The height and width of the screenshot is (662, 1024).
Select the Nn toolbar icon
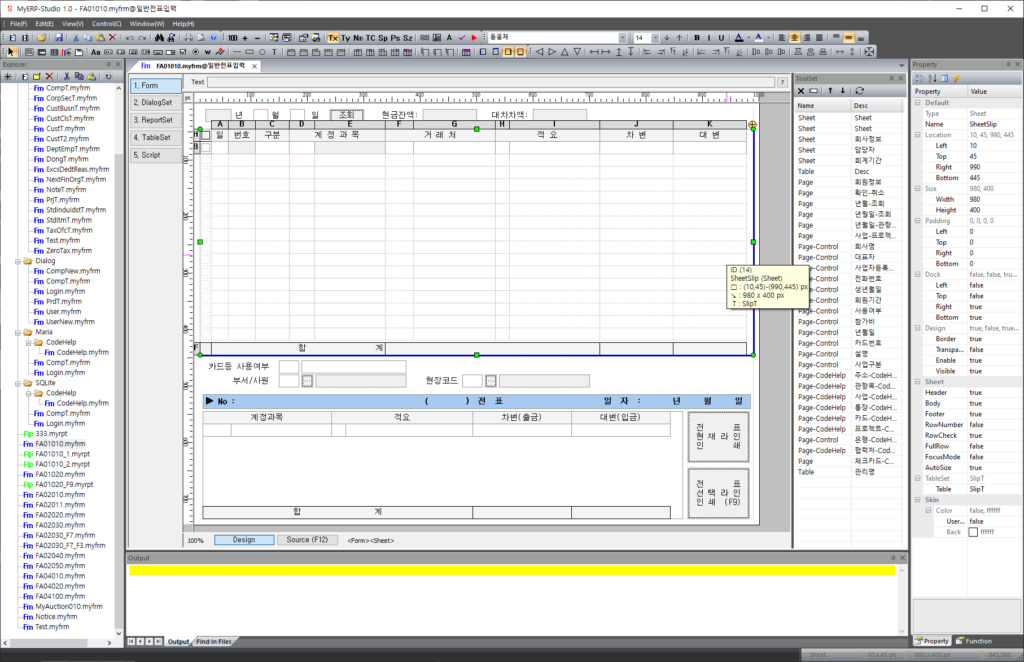[x=358, y=38]
